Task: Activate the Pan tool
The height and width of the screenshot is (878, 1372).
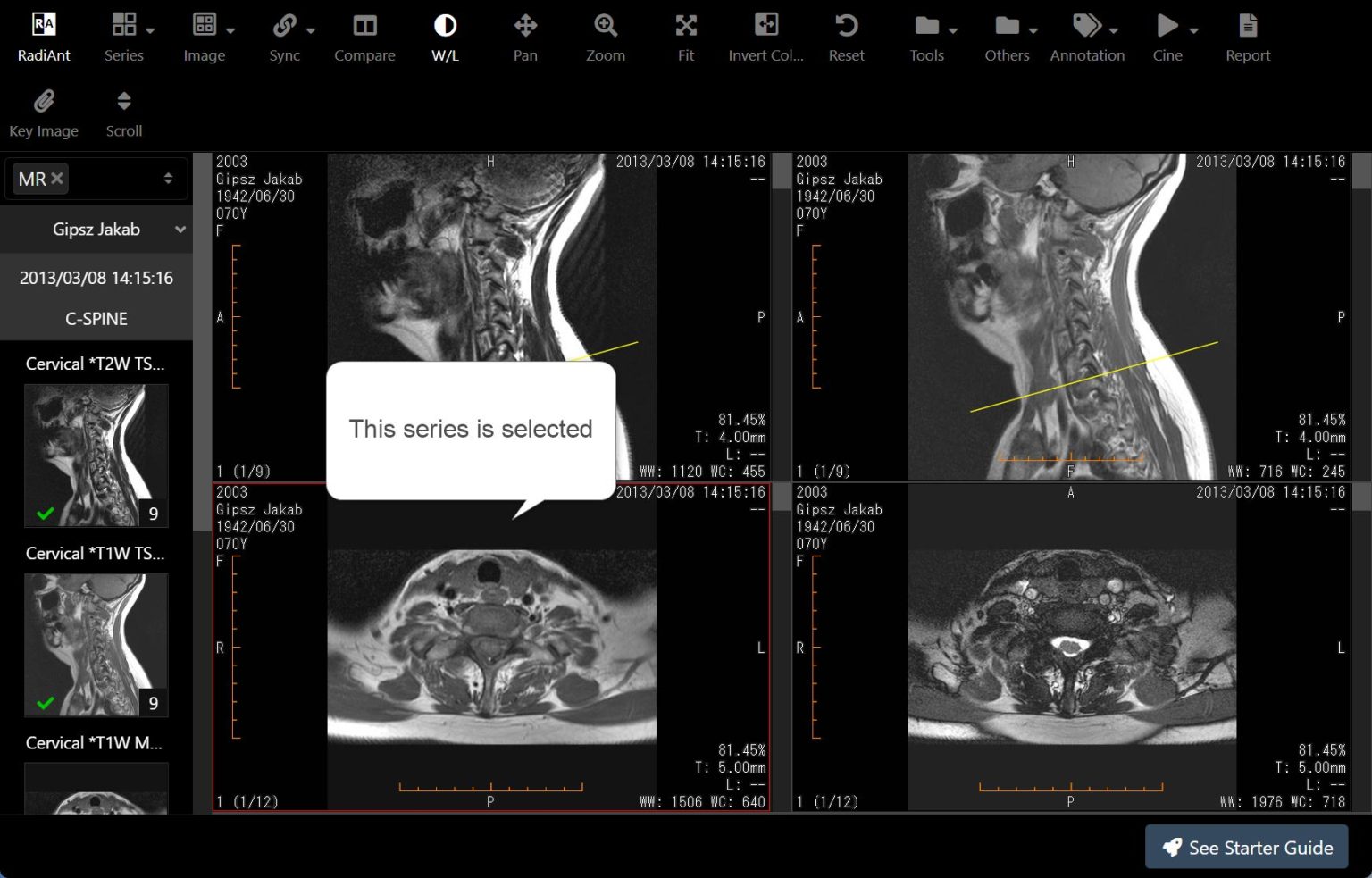Action: click(524, 36)
